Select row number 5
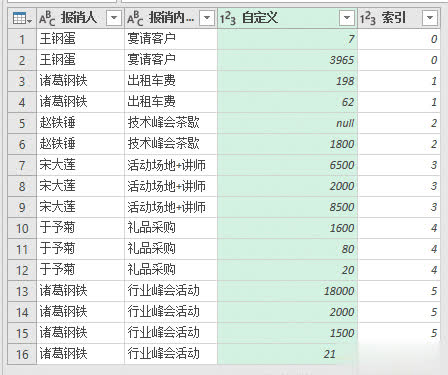The image size is (448, 375). pyautogui.click(x=22, y=123)
